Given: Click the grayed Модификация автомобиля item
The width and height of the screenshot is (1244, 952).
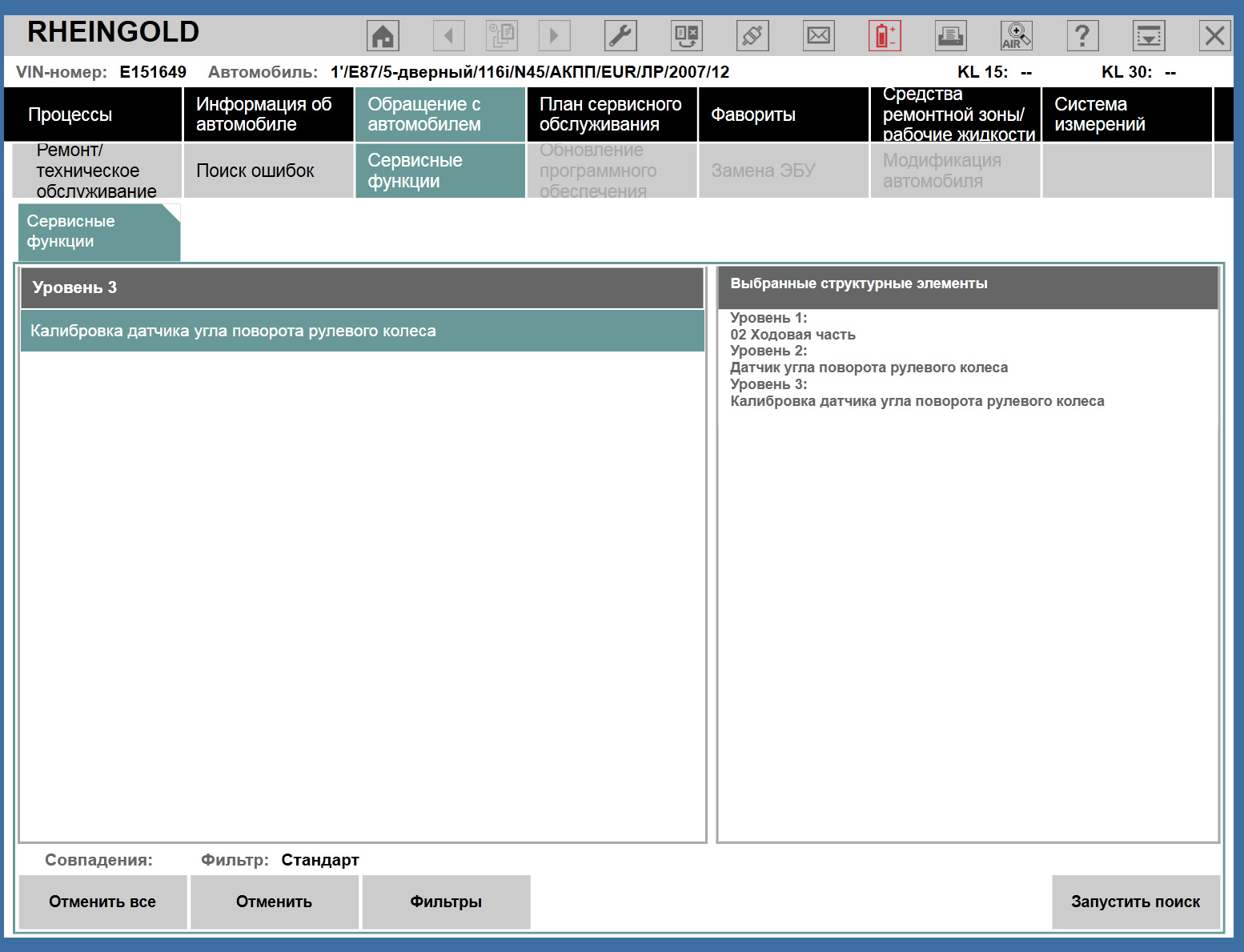Looking at the screenshot, I should (956, 171).
